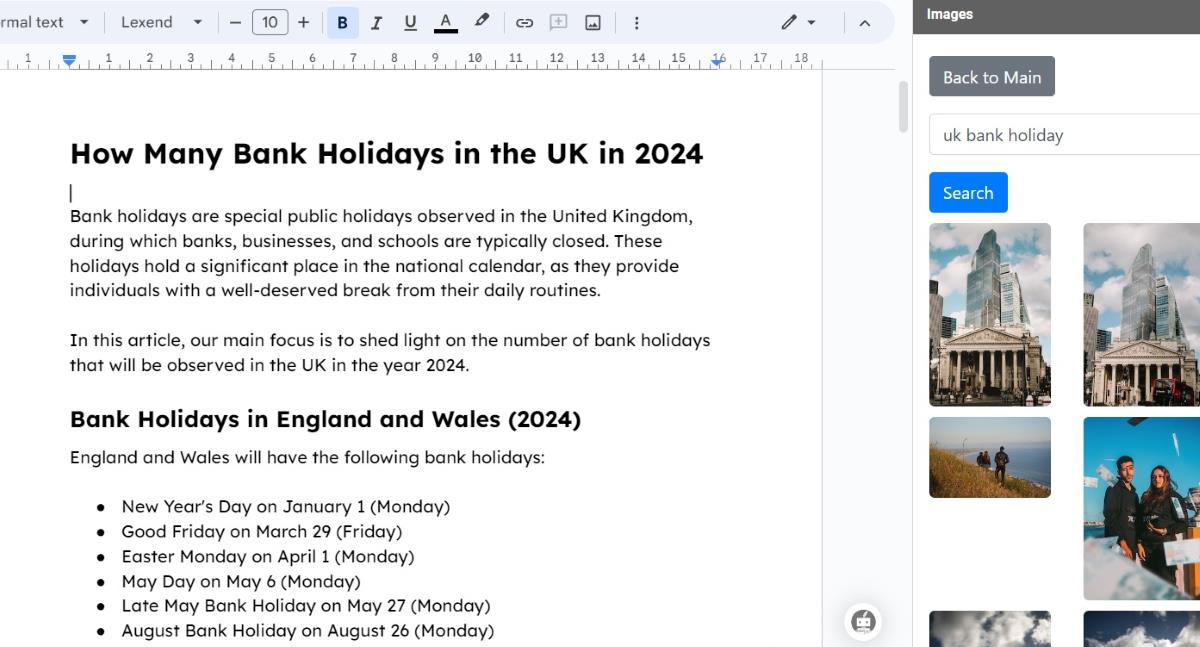Toggle italic formatting
This screenshot has height=647, width=1200.
tap(376, 22)
